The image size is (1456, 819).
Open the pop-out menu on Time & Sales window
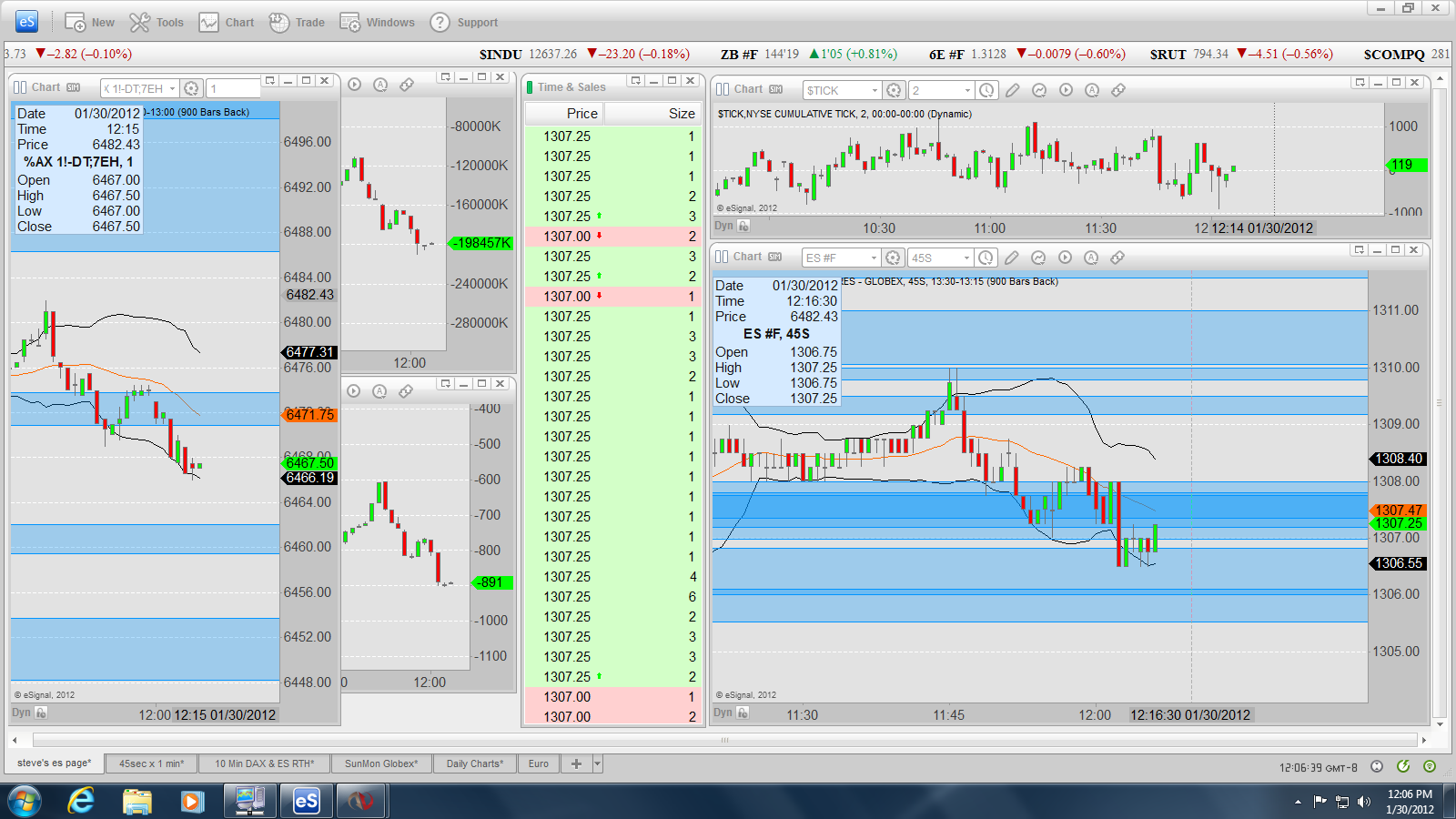tap(635, 81)
